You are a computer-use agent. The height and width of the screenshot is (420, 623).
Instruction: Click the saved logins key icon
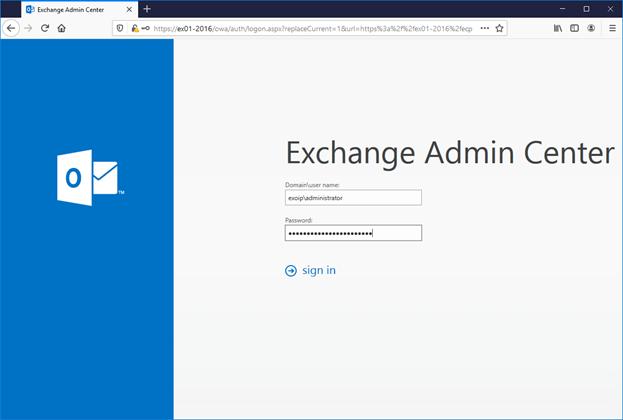tap(145, 28)
